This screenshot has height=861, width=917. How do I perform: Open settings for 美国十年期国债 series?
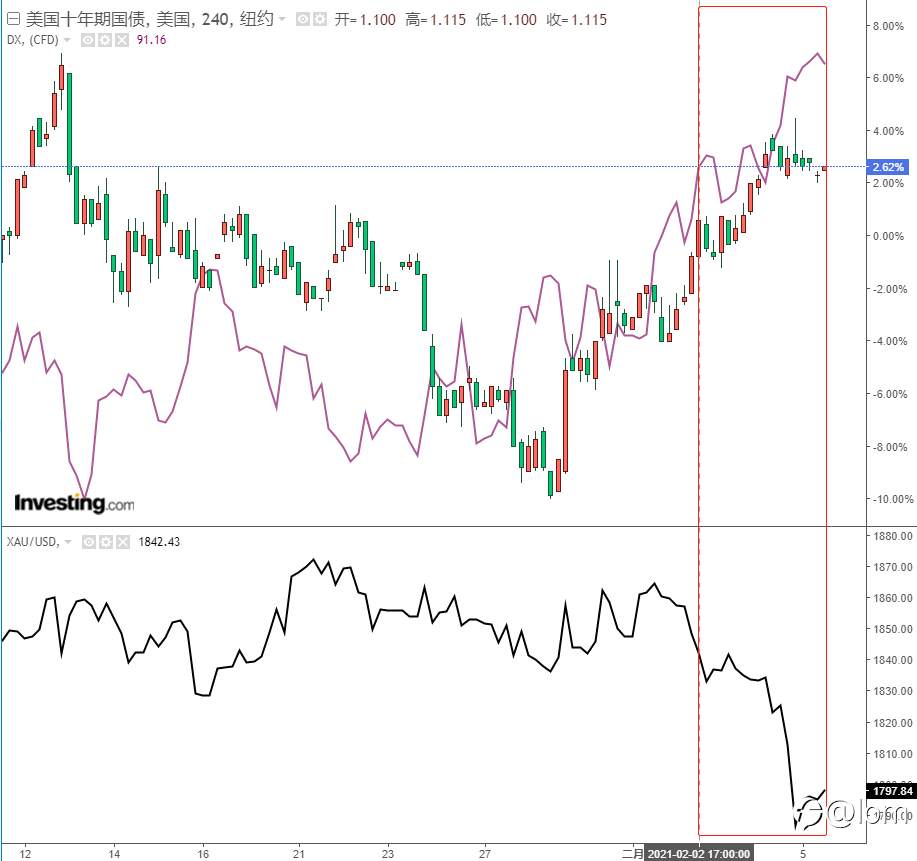point(320,19)
